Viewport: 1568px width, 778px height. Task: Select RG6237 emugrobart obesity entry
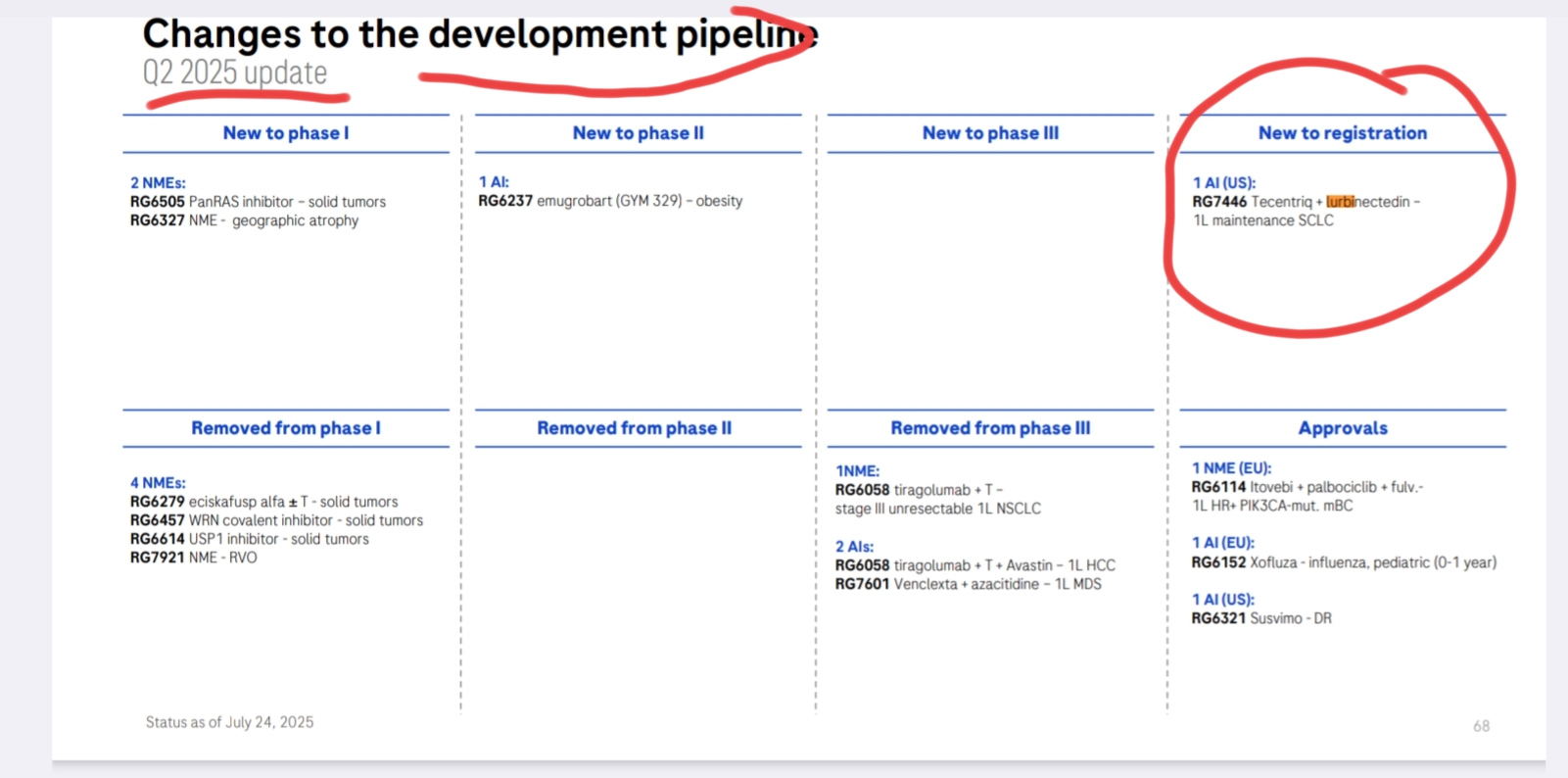610,201
